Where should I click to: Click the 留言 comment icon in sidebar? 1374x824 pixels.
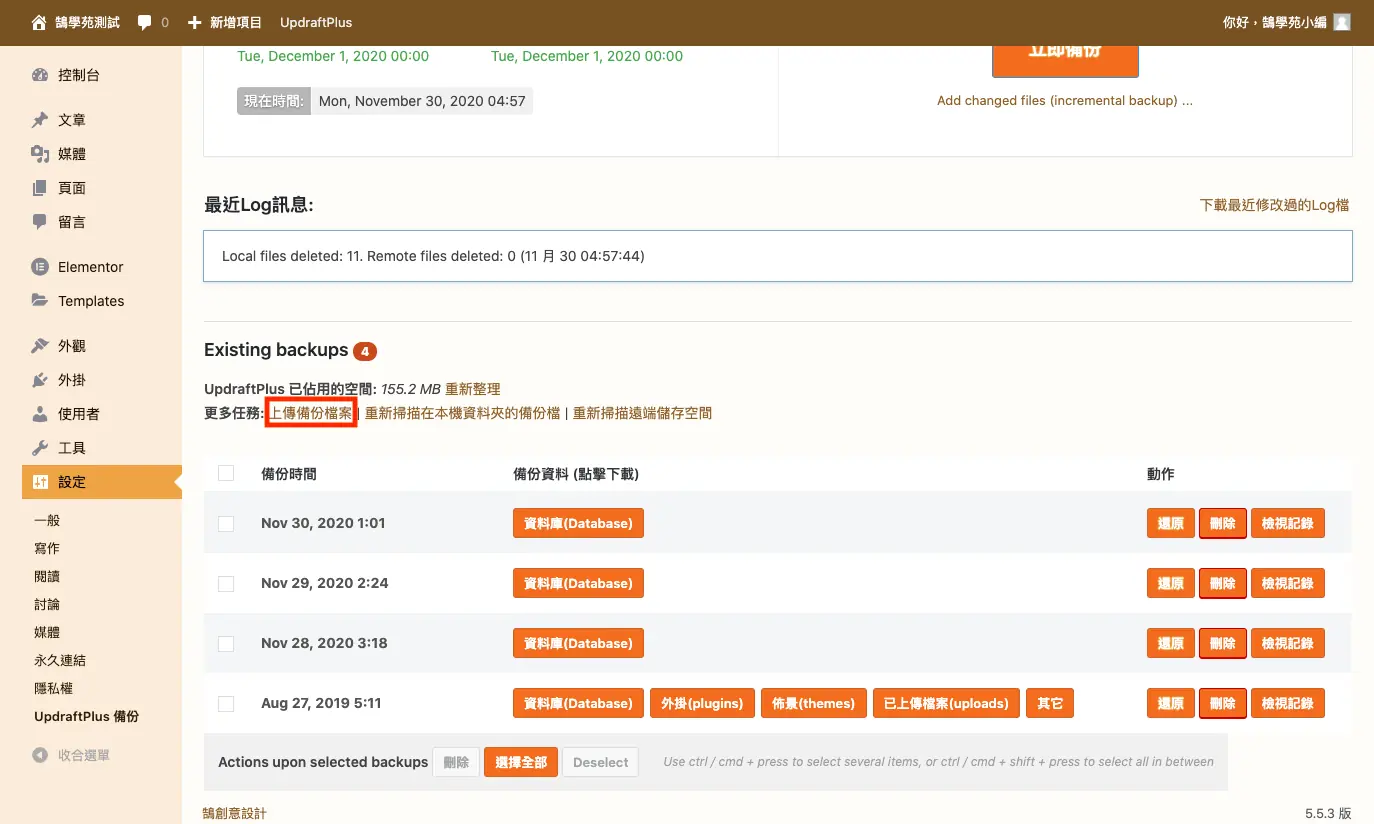40,222
